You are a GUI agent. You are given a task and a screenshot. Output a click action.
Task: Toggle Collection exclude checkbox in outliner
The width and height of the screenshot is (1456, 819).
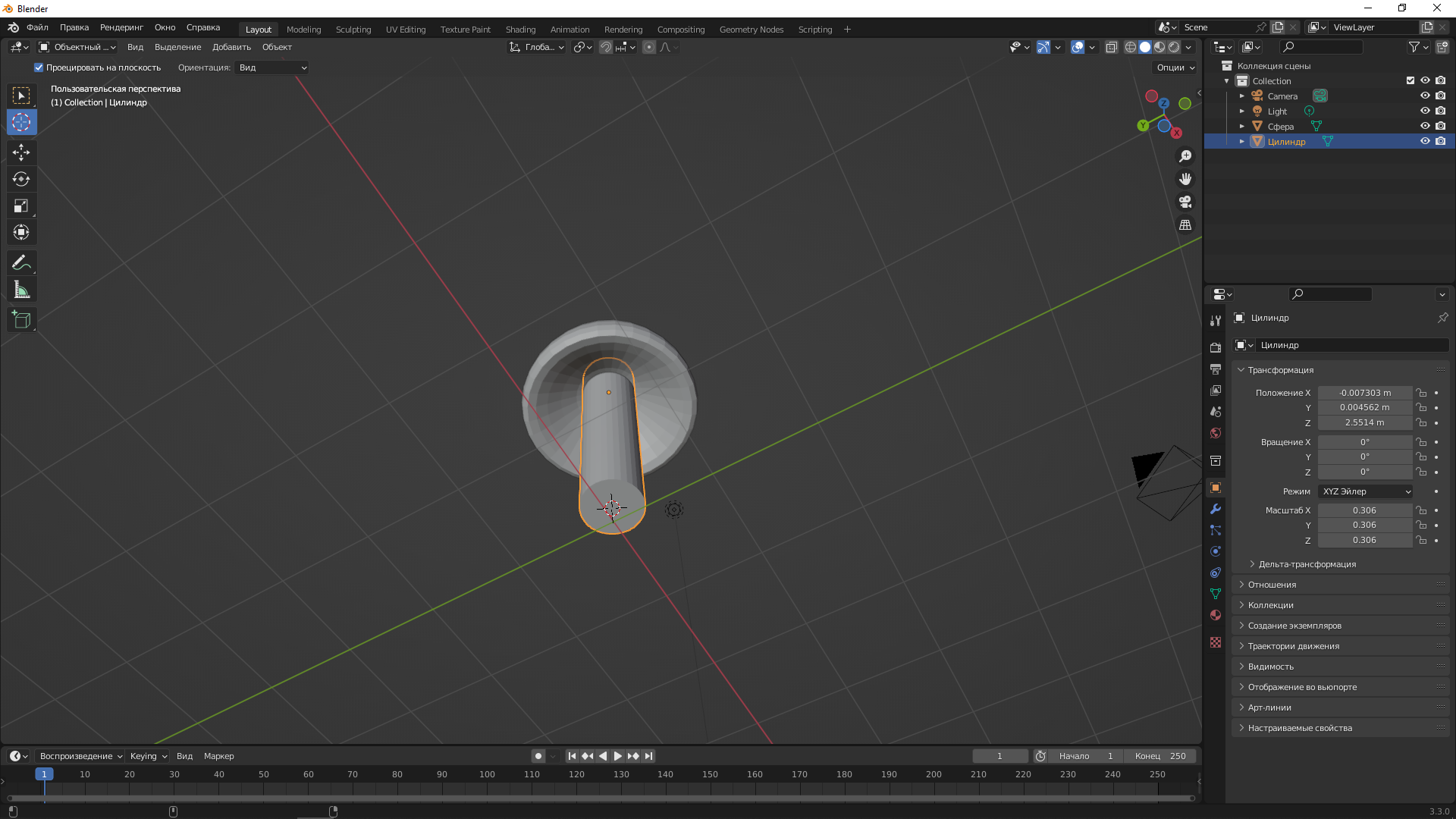pos(1410,80)
